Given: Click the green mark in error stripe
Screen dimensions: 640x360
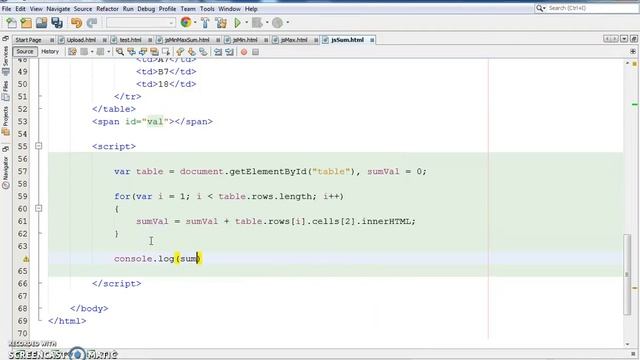Looking at the screenshot, I should [x=635, y=104].
